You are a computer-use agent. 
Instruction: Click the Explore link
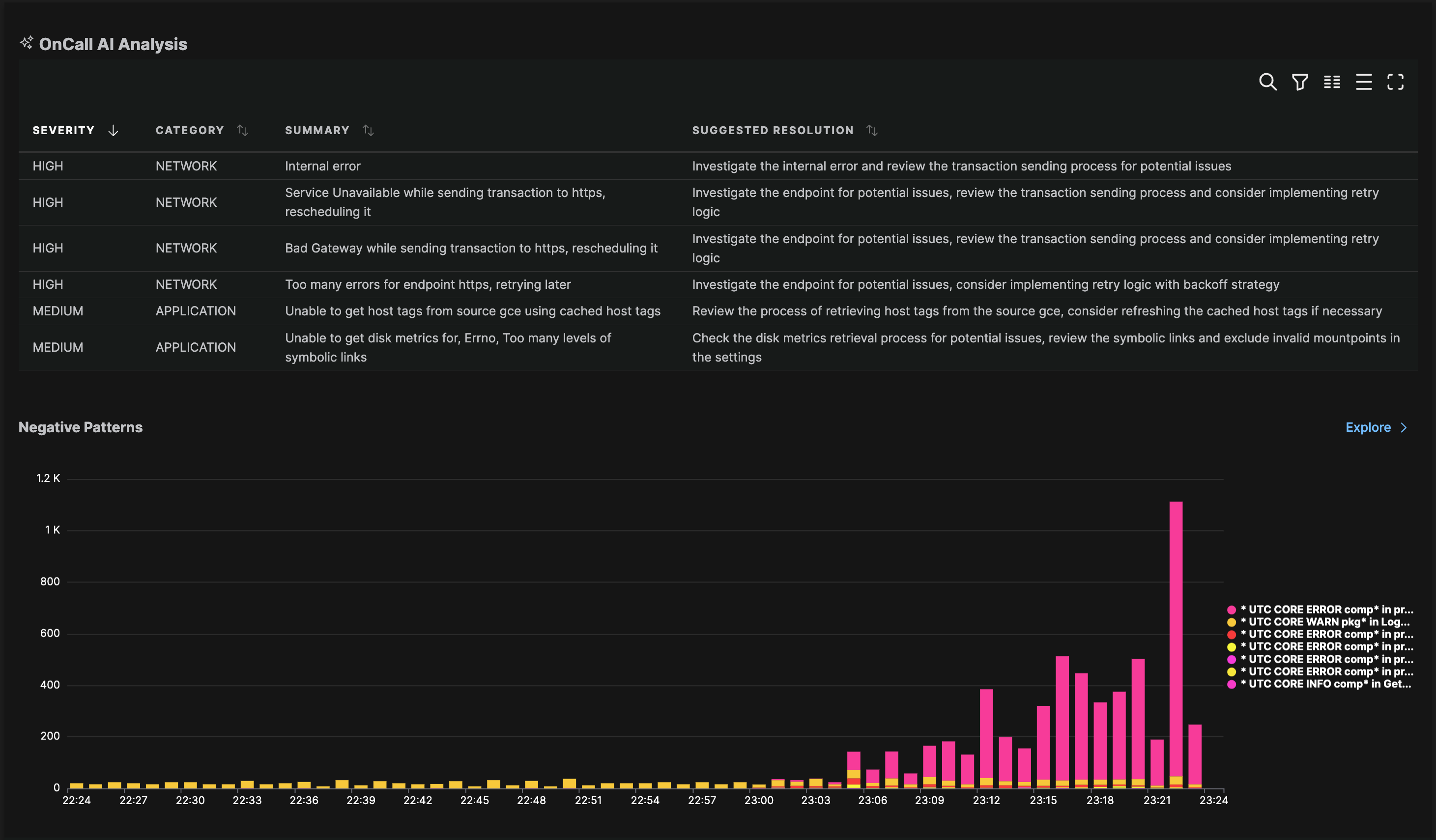coord(1368,428)
